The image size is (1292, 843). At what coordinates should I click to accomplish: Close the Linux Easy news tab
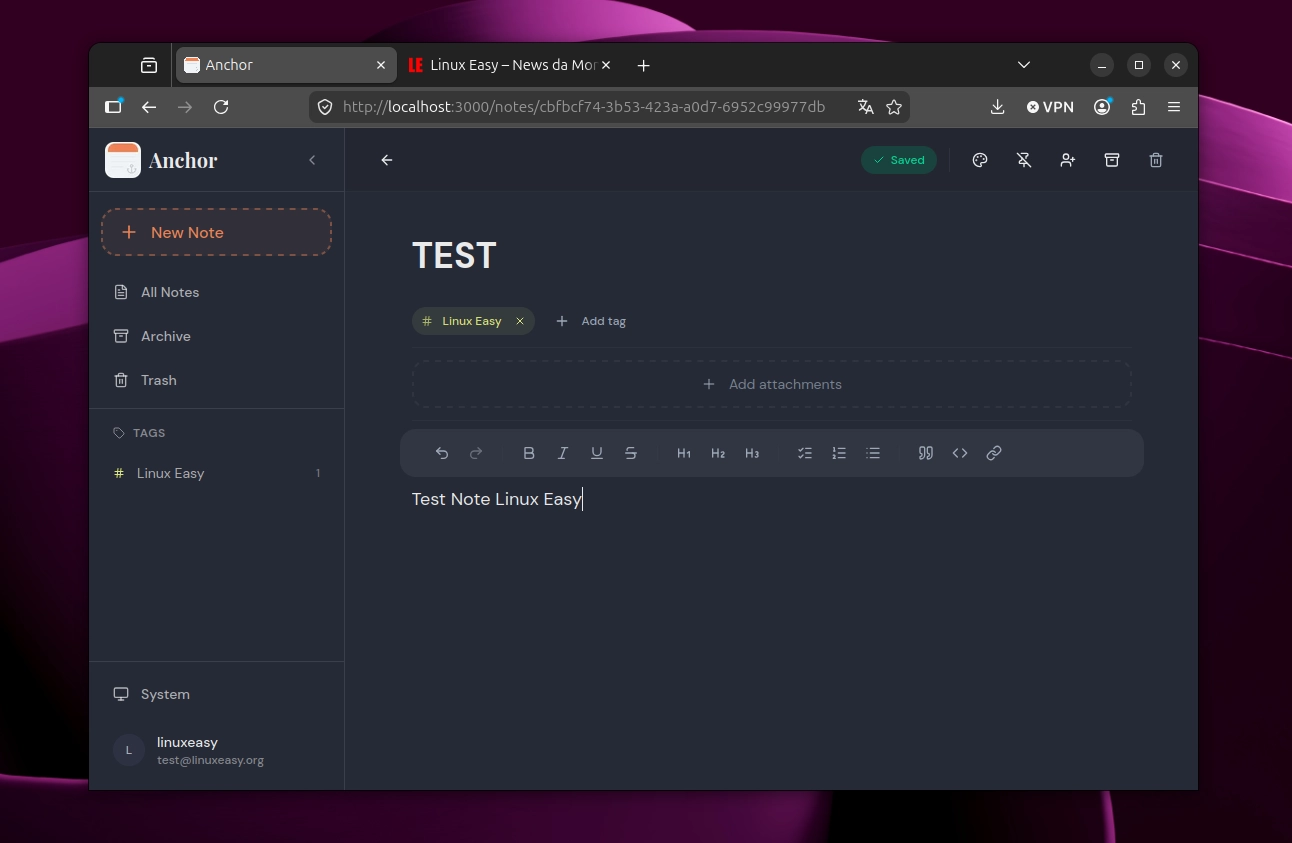pos(605,65)
